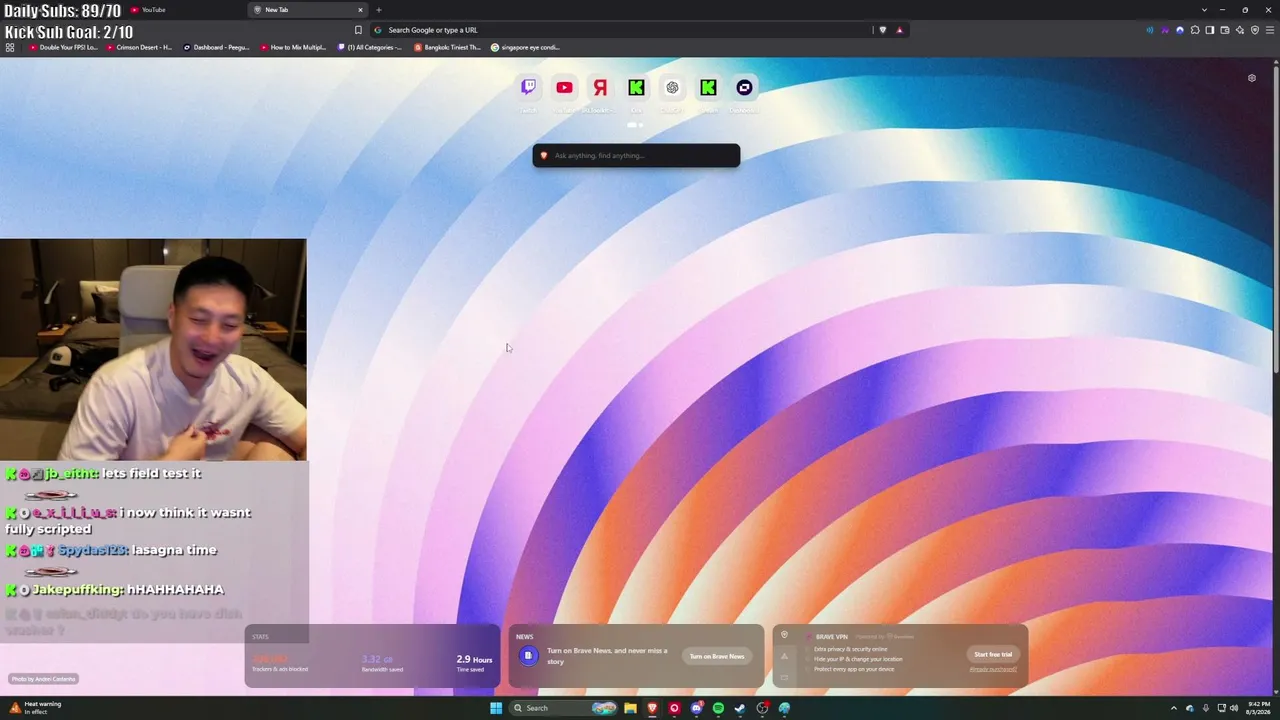The width and height of the screenshot is (1280, 720).
Task: Open the last shortcut tile with ring logo
Action: pos(744,87)
